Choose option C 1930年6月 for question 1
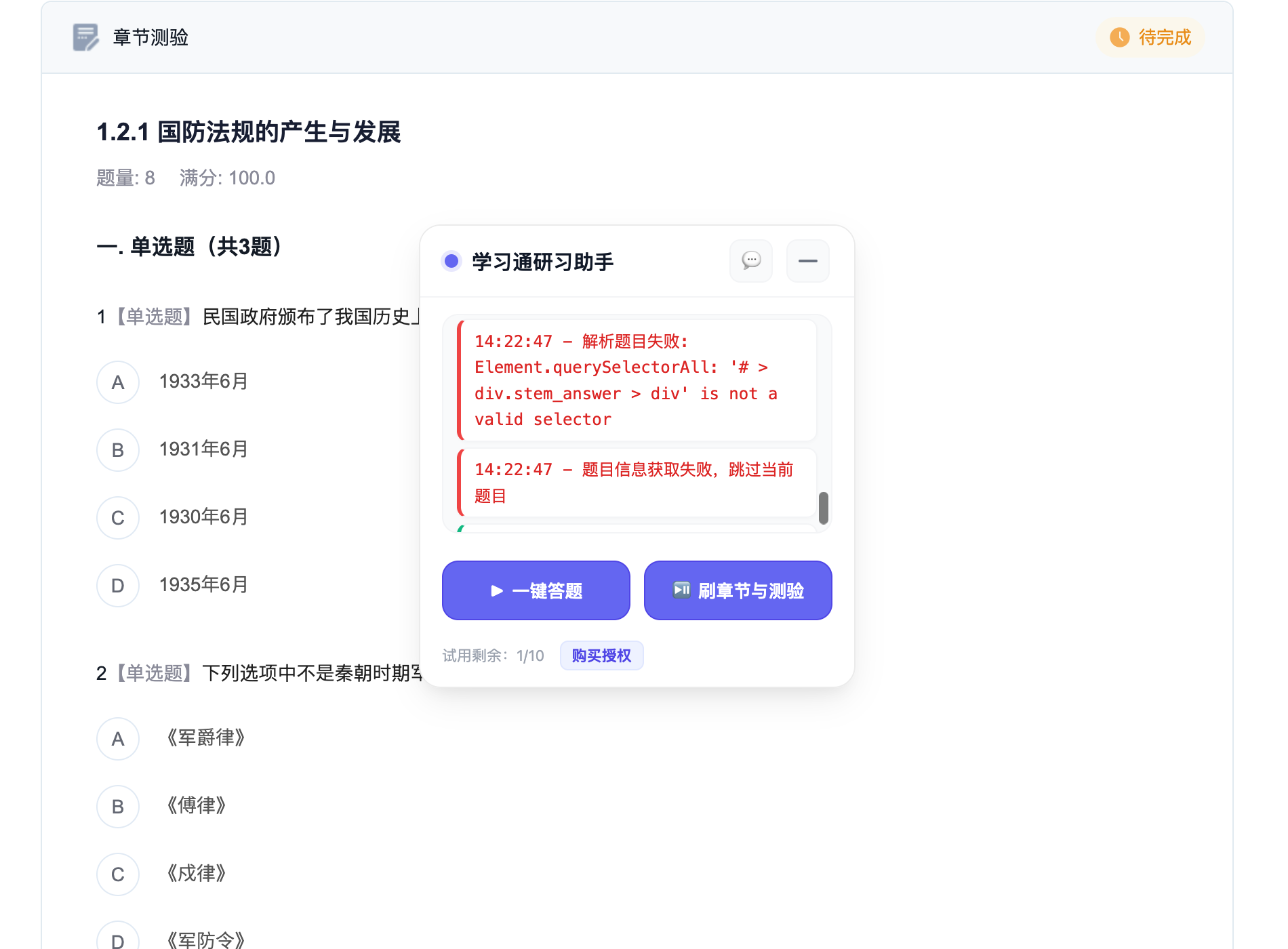 (118, 518)
